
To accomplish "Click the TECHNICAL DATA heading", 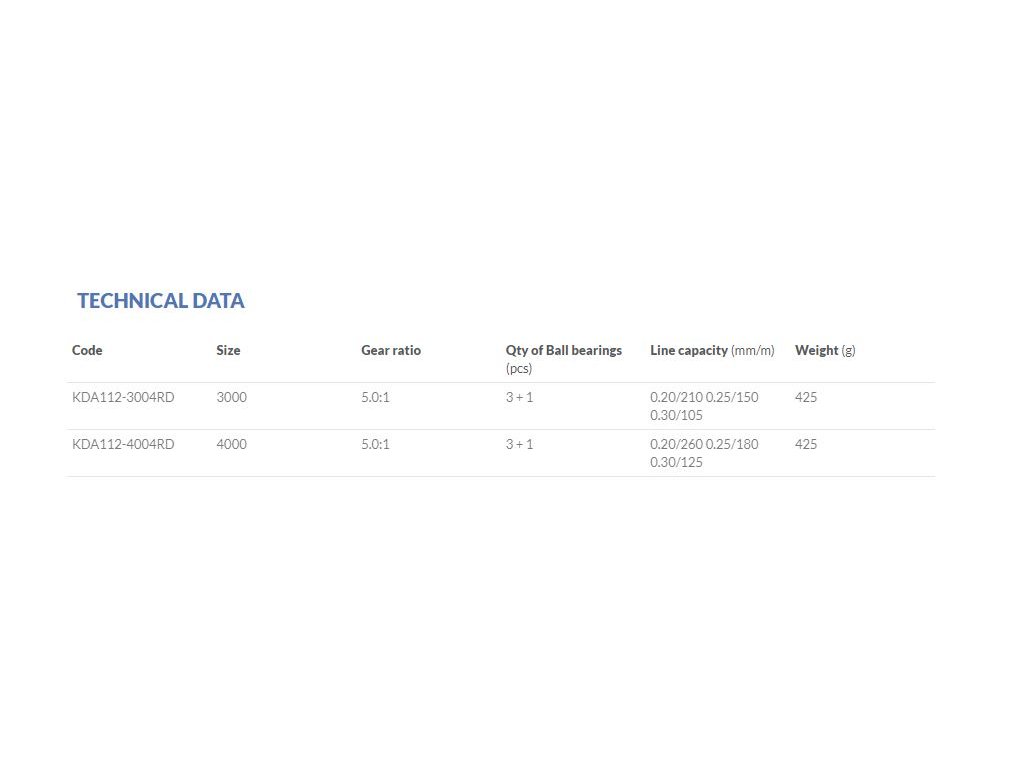I will pos(161,300).
